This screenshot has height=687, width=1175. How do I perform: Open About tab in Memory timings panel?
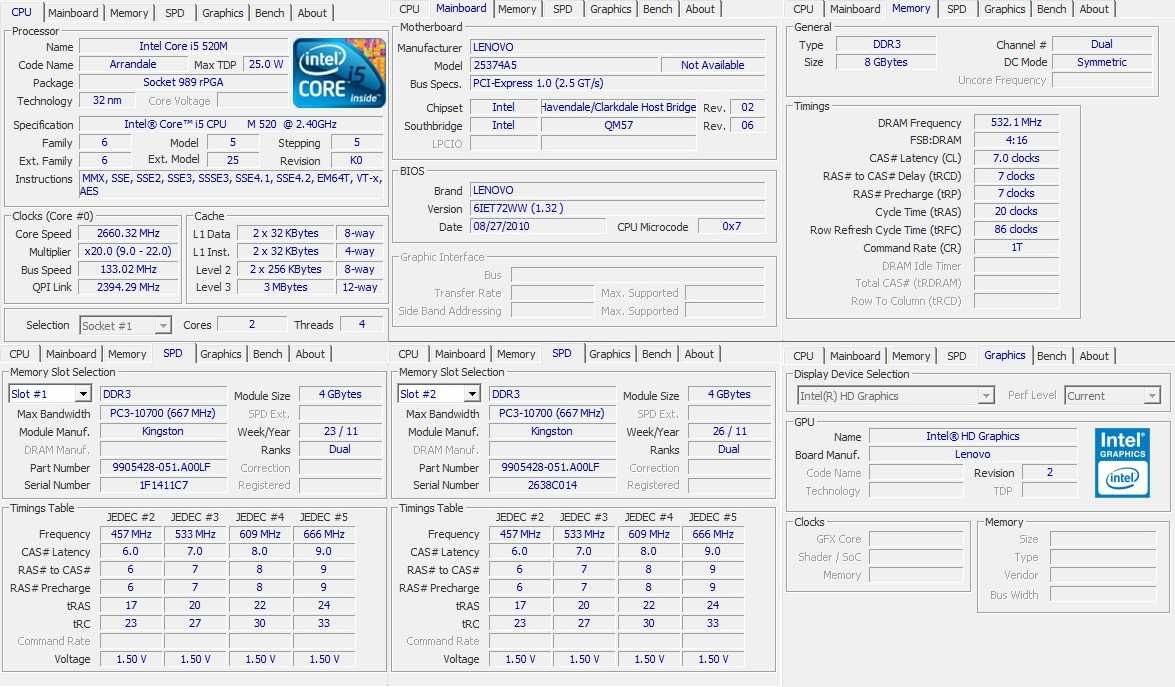[1093, 9]
